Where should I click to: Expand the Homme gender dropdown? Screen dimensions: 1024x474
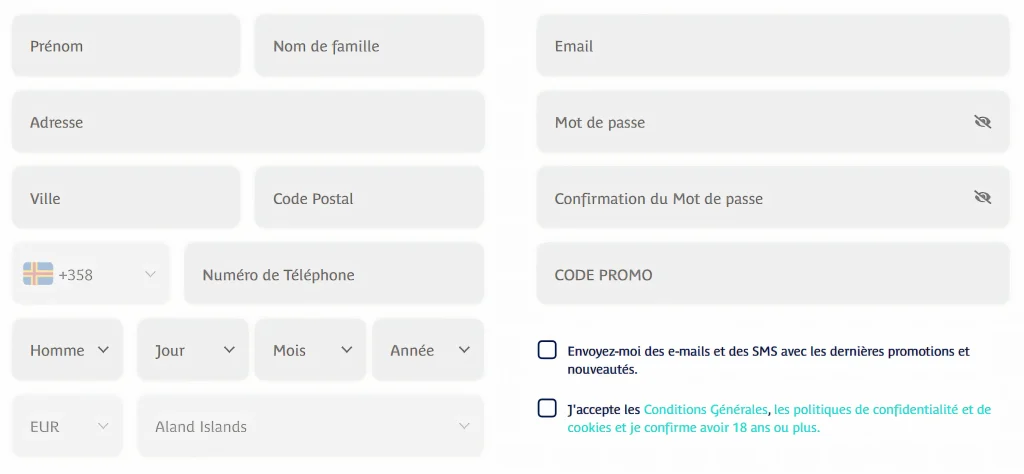pos(68,350)
